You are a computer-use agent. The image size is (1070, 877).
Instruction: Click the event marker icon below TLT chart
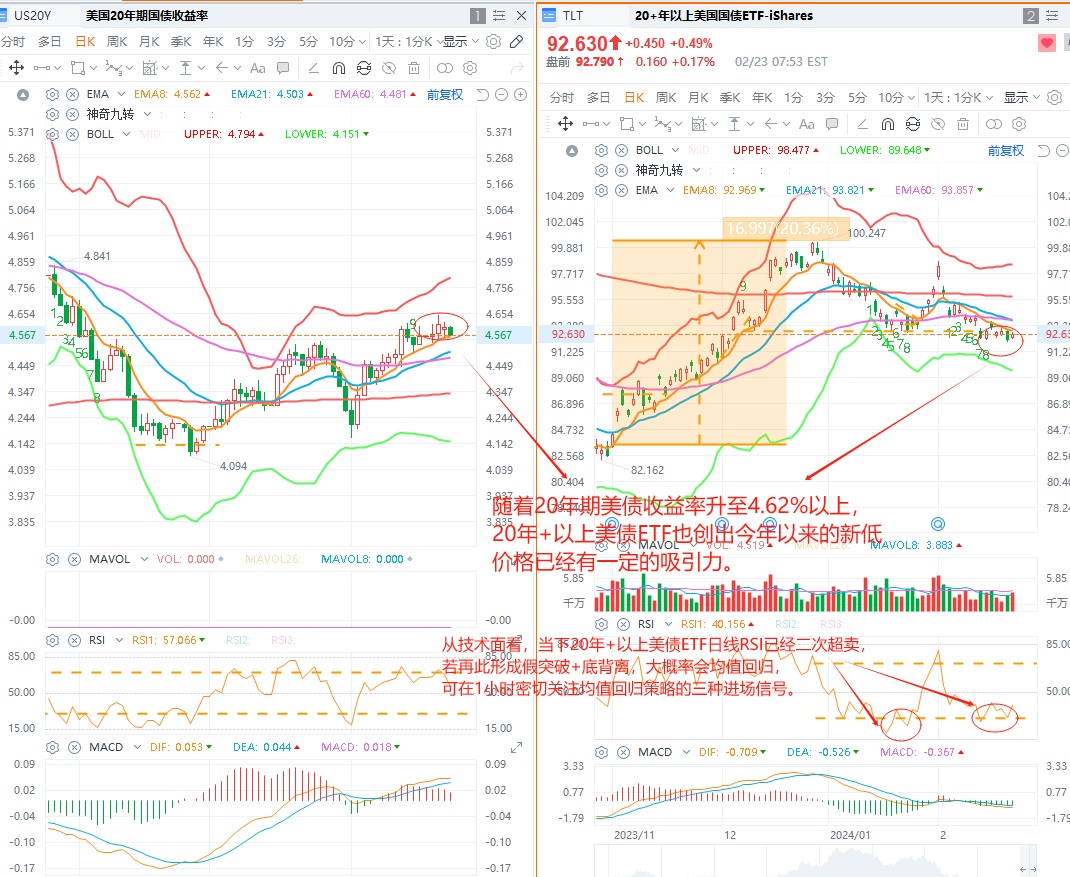click(x=938, y=523)
